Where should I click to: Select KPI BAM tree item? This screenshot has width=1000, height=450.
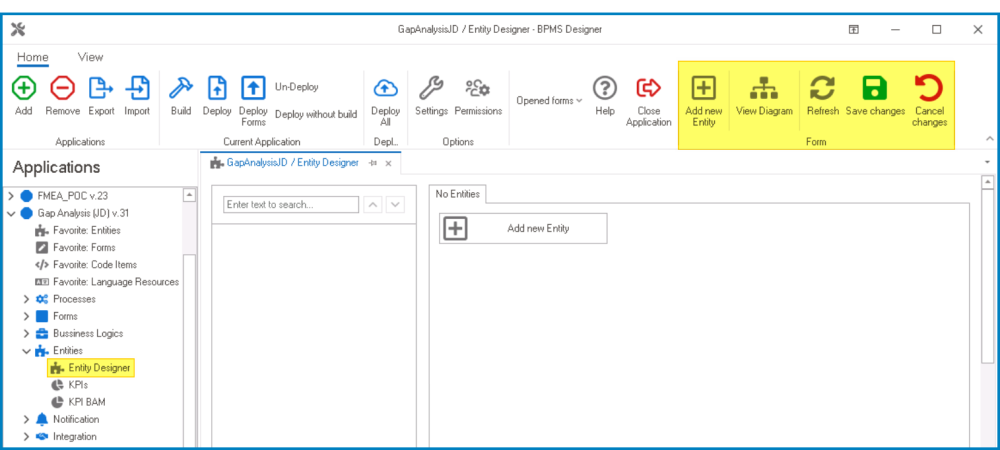coord(78,402)
